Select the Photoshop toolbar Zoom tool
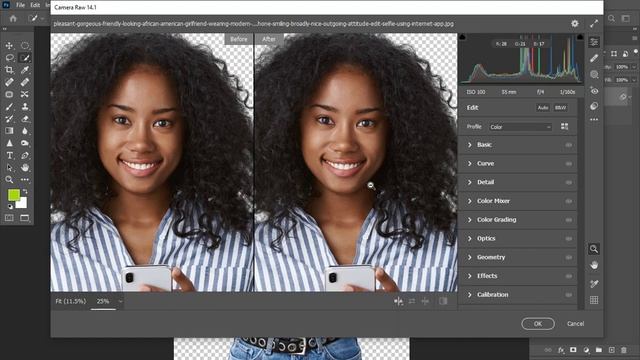The height and width of the screenshot is (360, 640). tap(9, 180)
